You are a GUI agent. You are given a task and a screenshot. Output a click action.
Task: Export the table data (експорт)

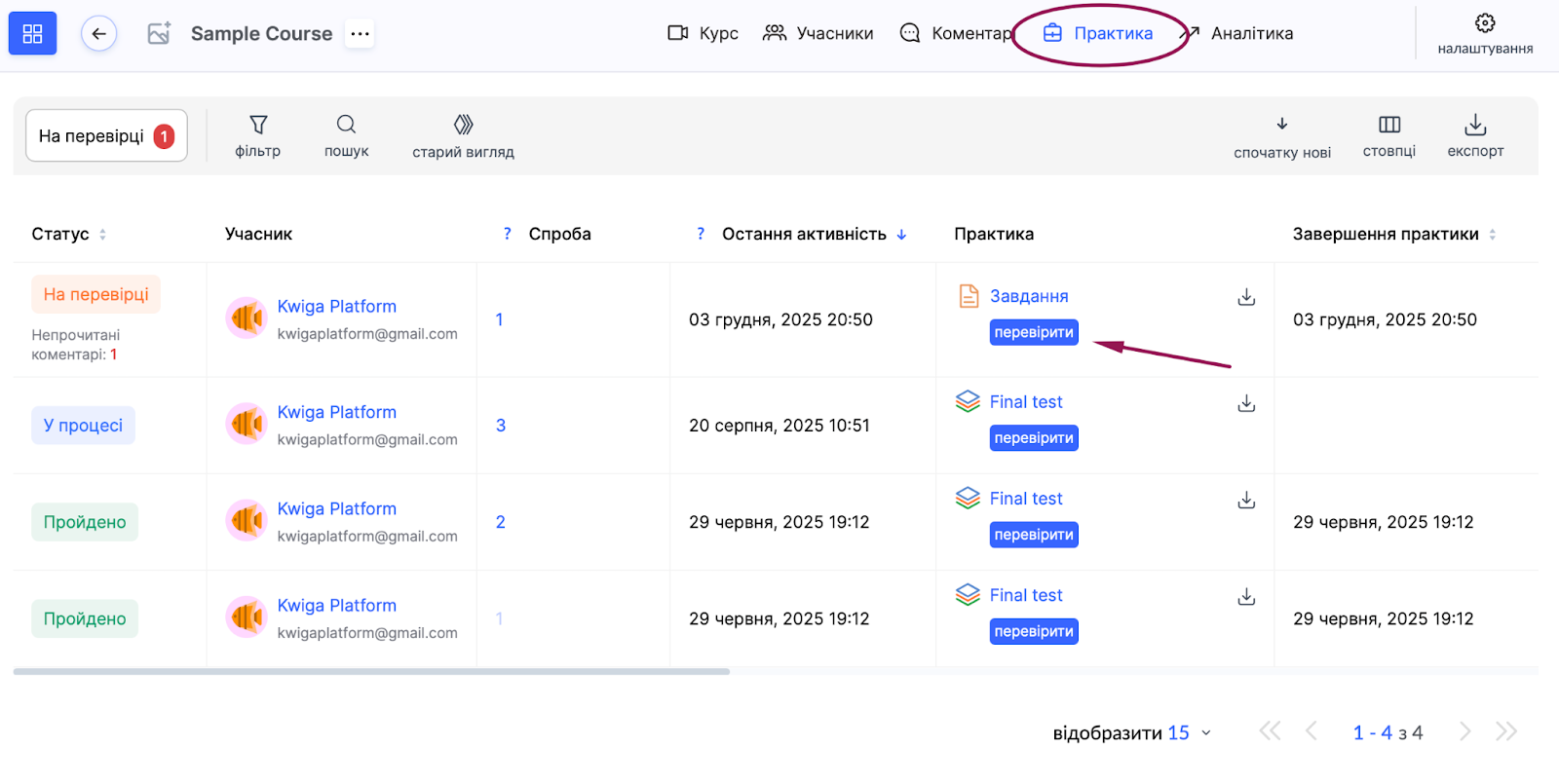(1475, 135)
